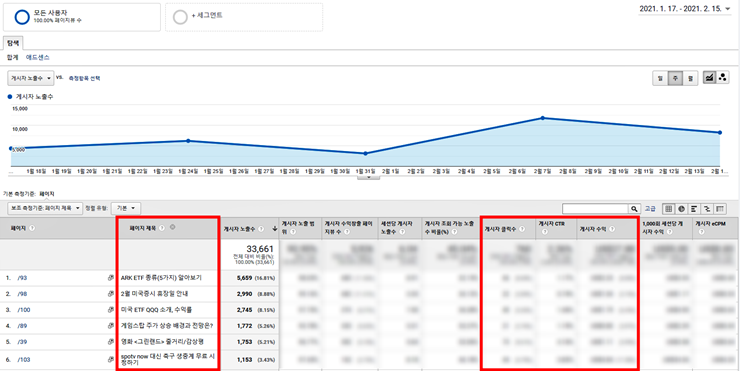
Task: Open help icon for 게시자 클릭수 column
Action: (522, 229)
